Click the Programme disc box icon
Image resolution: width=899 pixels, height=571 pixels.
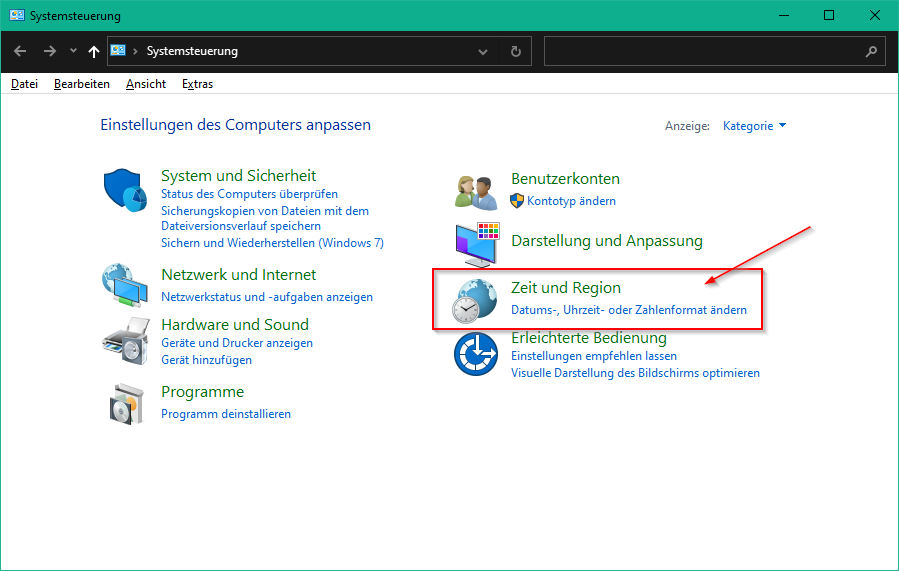[x=126, y=404]
